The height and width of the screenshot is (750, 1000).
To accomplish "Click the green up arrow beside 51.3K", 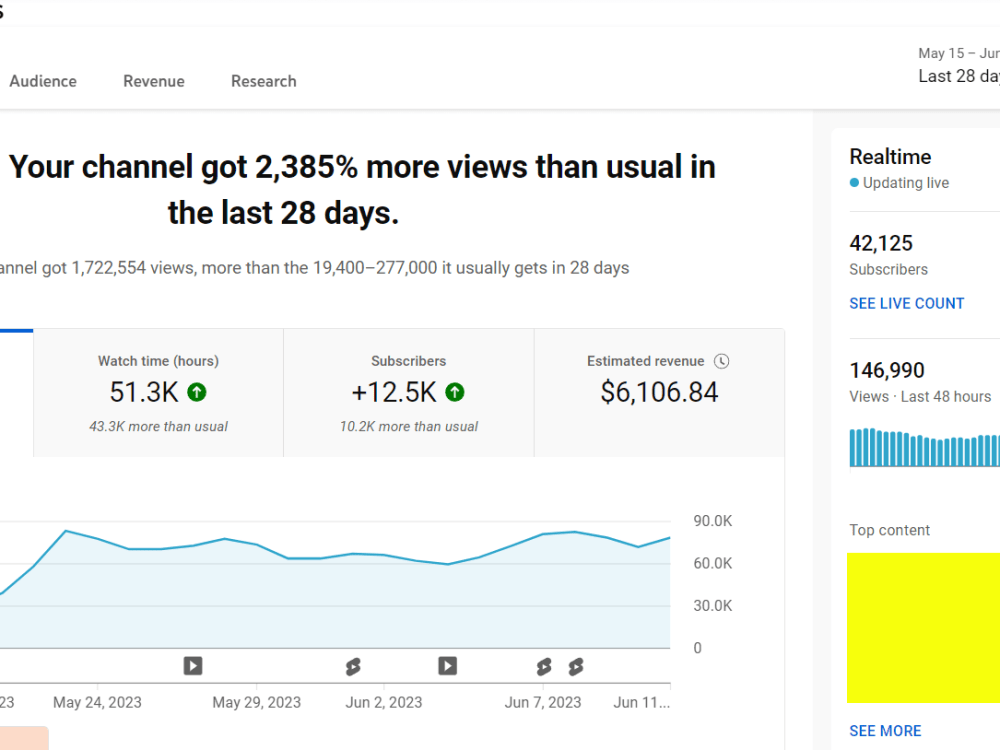I will [197, 392].
